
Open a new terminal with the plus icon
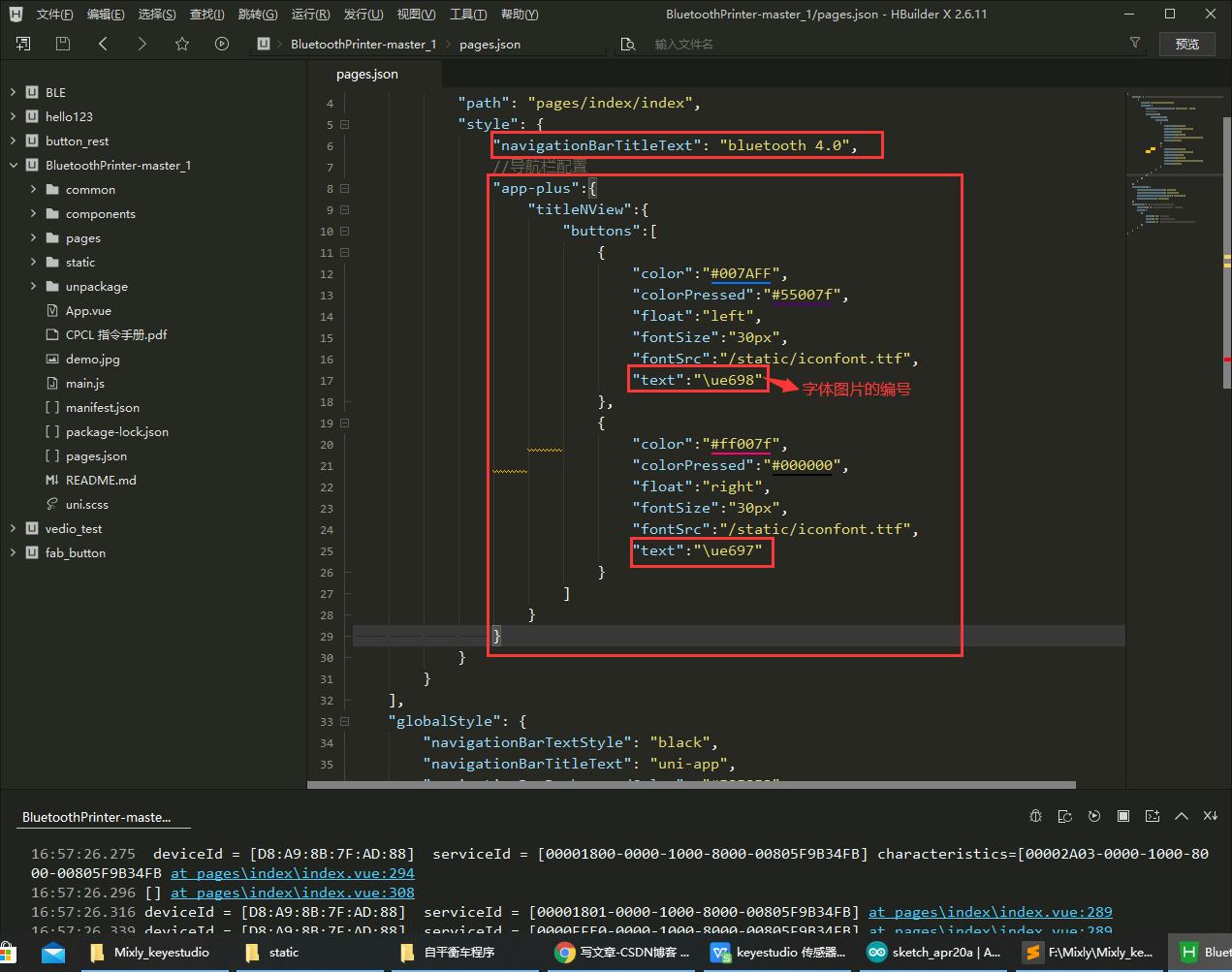[1153, 816]
